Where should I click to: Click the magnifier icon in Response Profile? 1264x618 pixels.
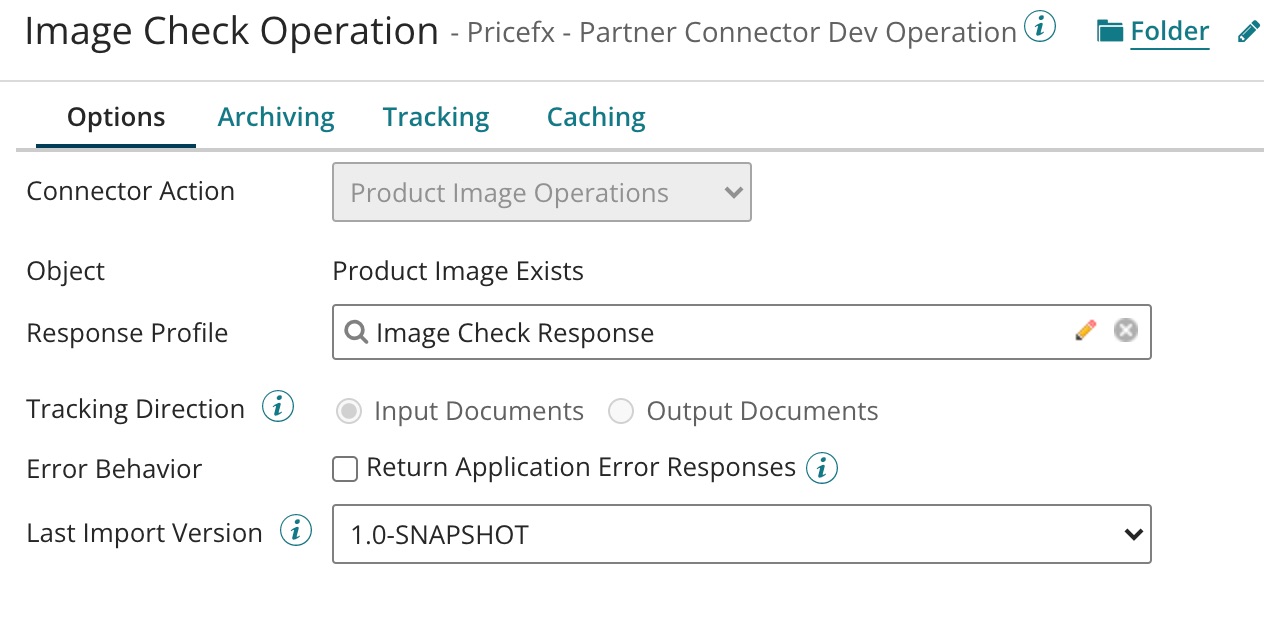[x=355, y=332]
